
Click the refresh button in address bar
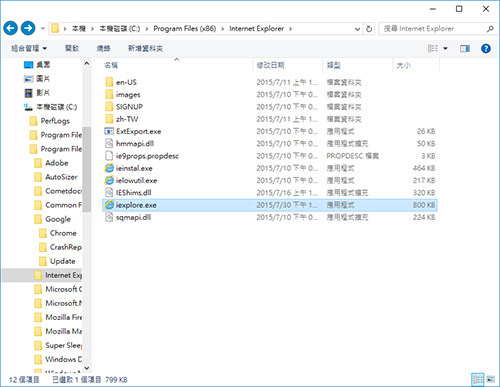point(369,29)
